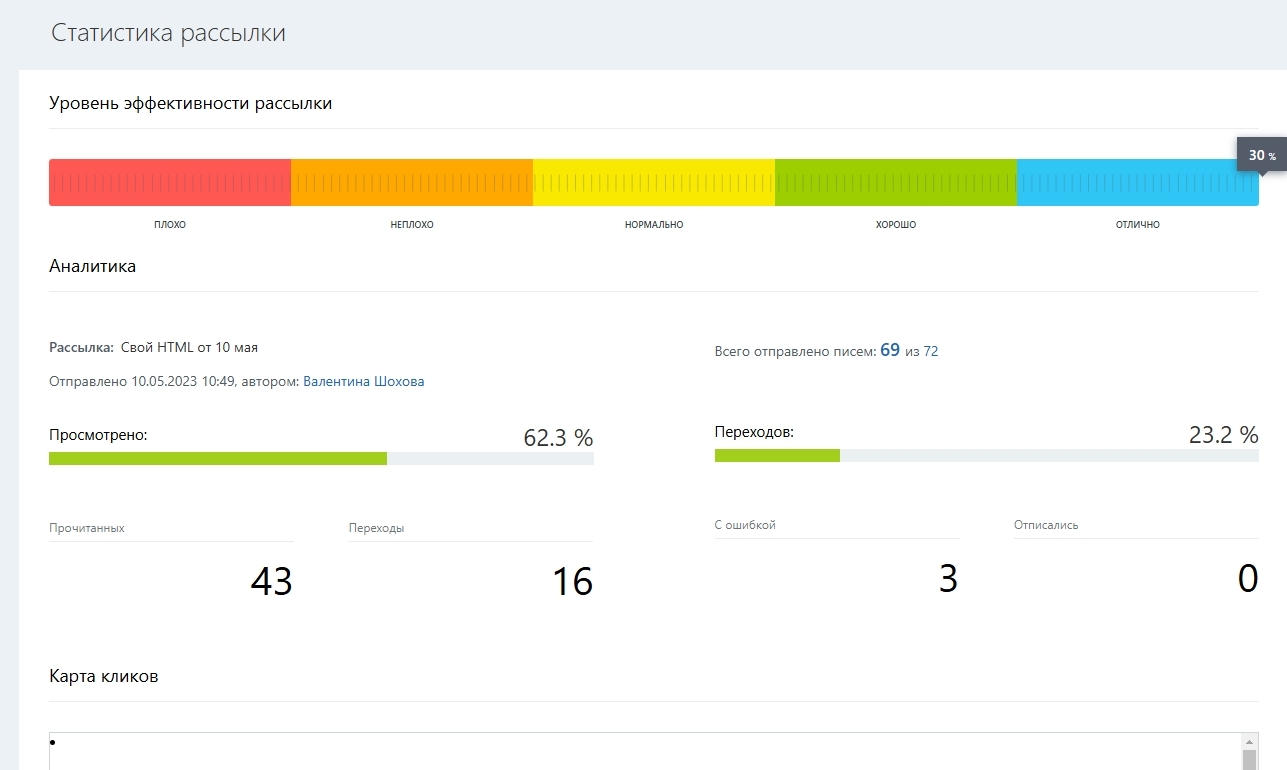Open the 72 total recipients link
Image resolution: width=1287 pixels, height=770 pixels.
click(x=931, y=352)
